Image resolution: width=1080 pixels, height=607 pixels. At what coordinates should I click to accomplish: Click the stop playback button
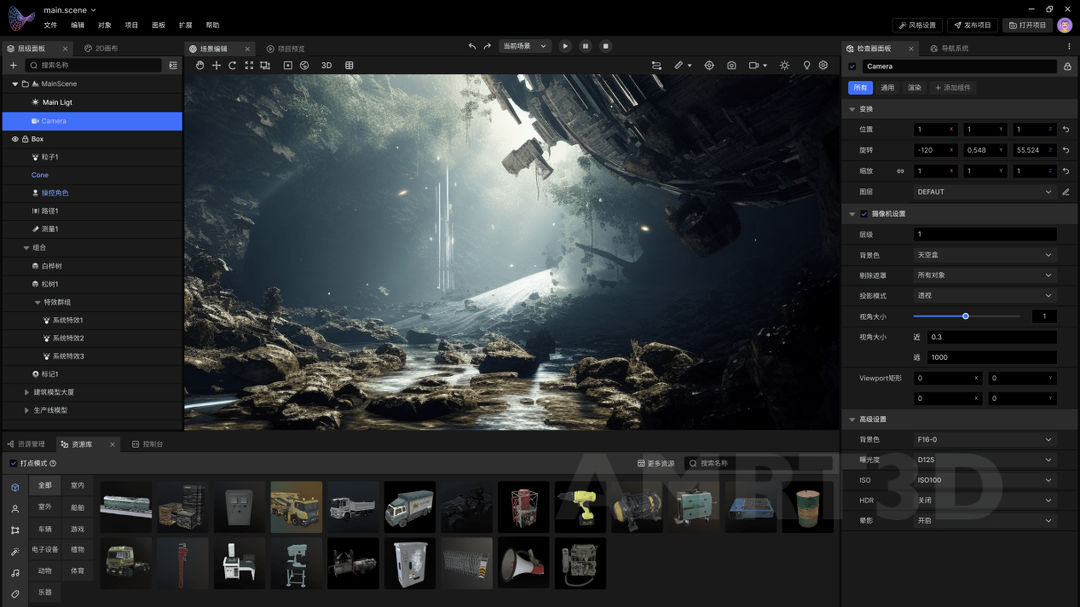605,46
